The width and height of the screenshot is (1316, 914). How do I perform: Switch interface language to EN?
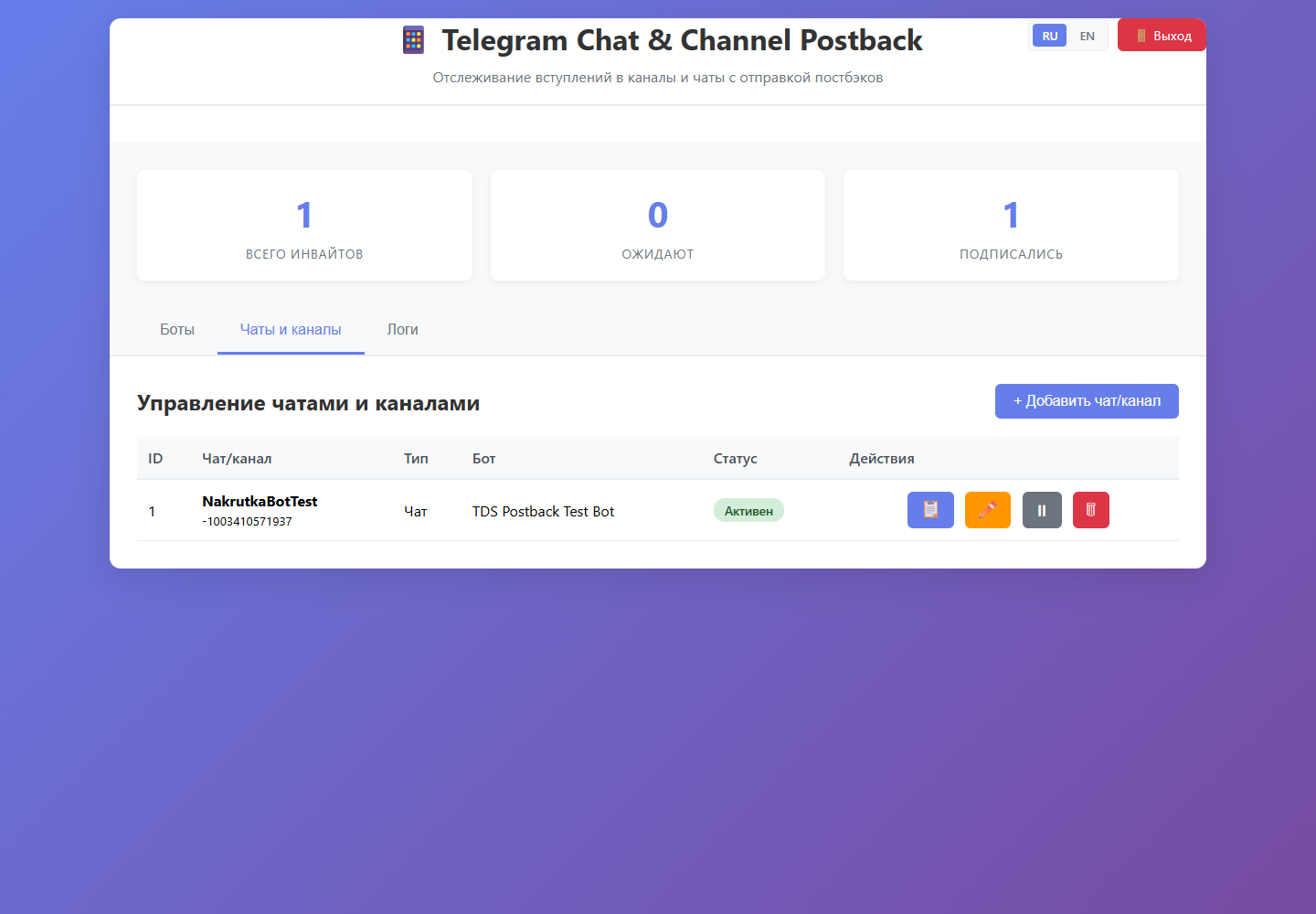click(x=1087, y=36)
